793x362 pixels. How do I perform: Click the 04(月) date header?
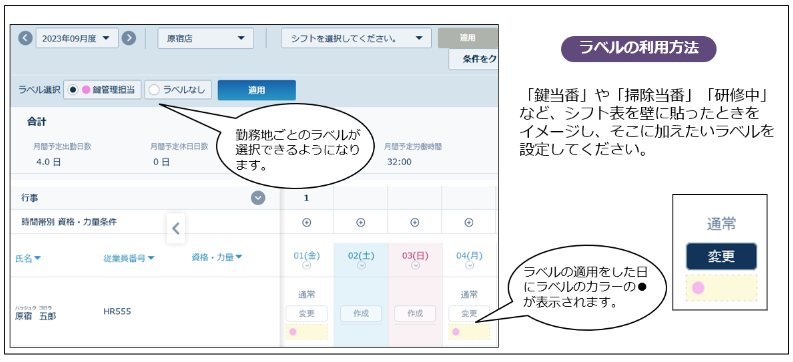click(x=469, y=255)
